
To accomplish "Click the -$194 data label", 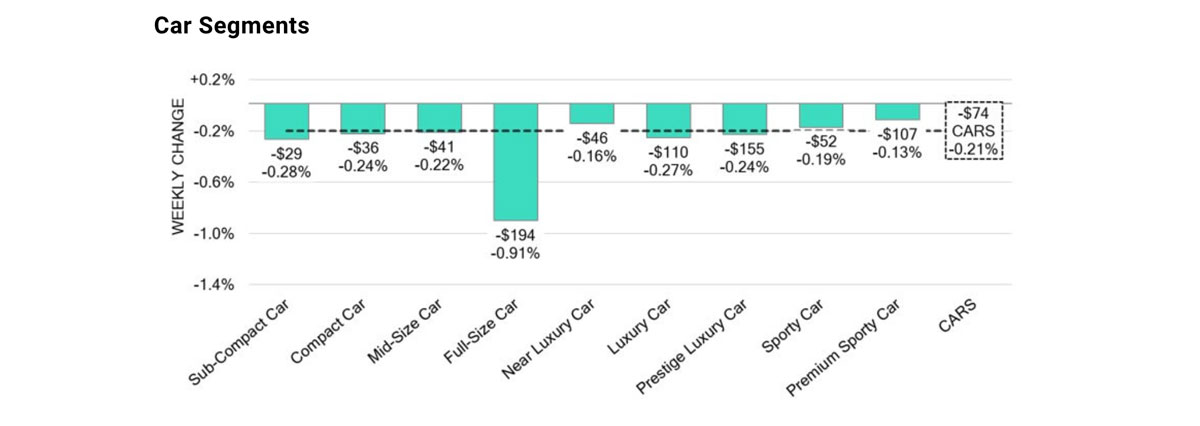I will [x=516, y=234].
